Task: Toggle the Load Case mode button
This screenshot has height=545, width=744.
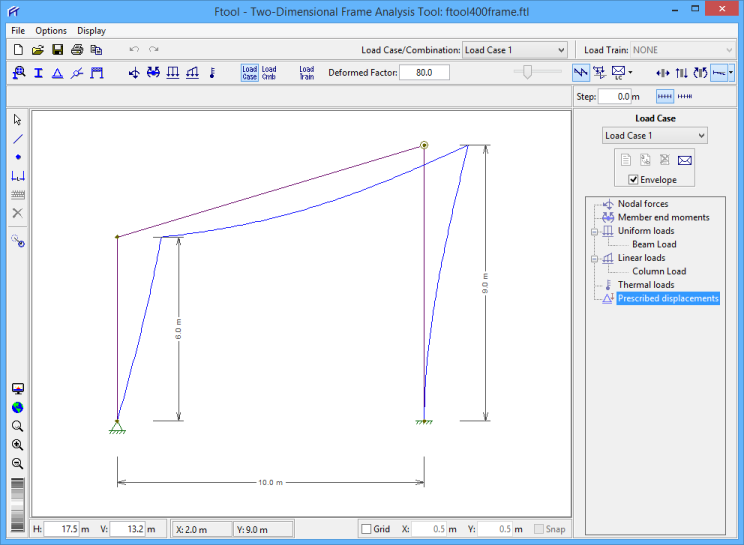Action: click(249, 72)
